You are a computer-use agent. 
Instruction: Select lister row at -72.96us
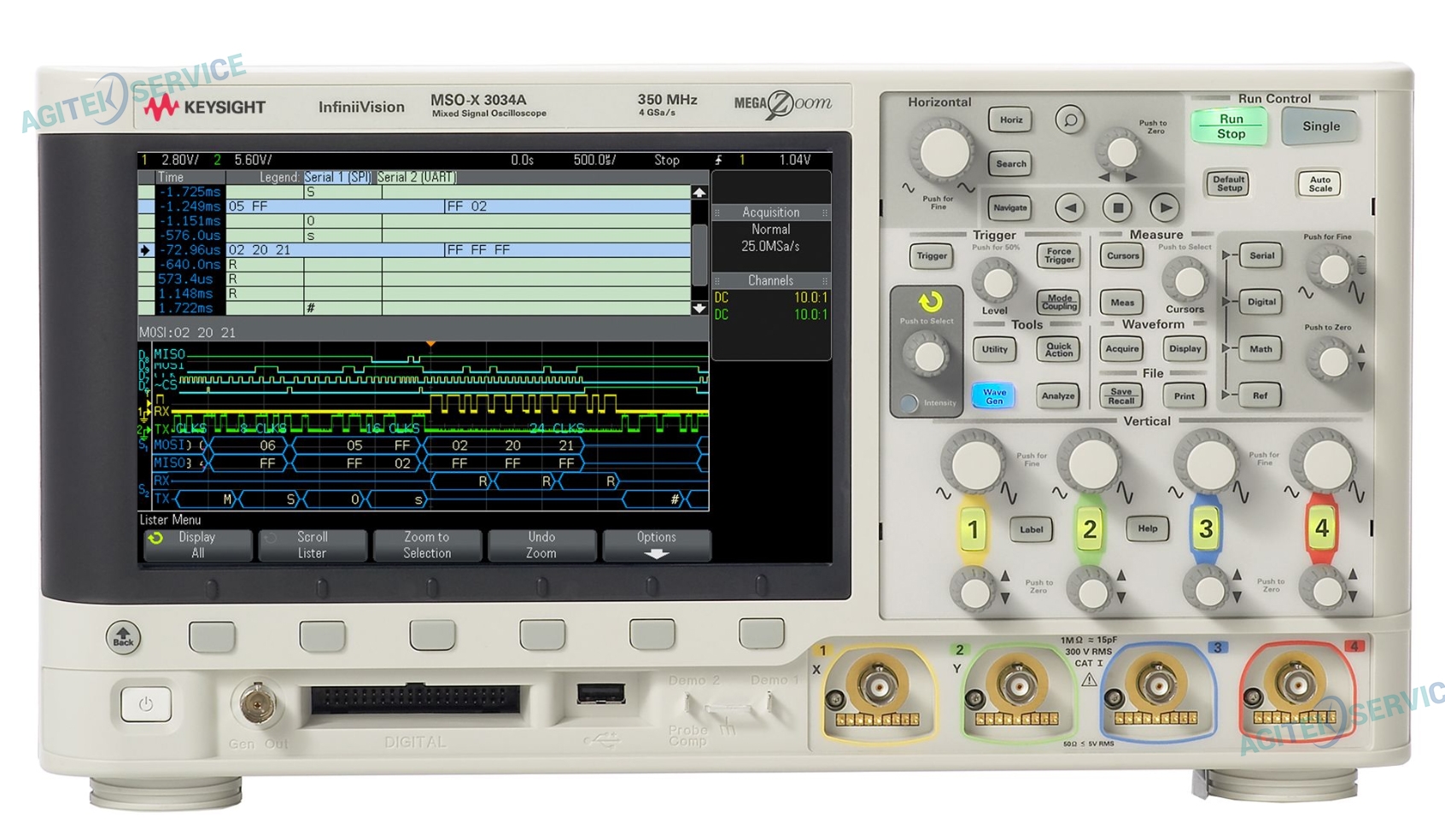coord(415,250)
